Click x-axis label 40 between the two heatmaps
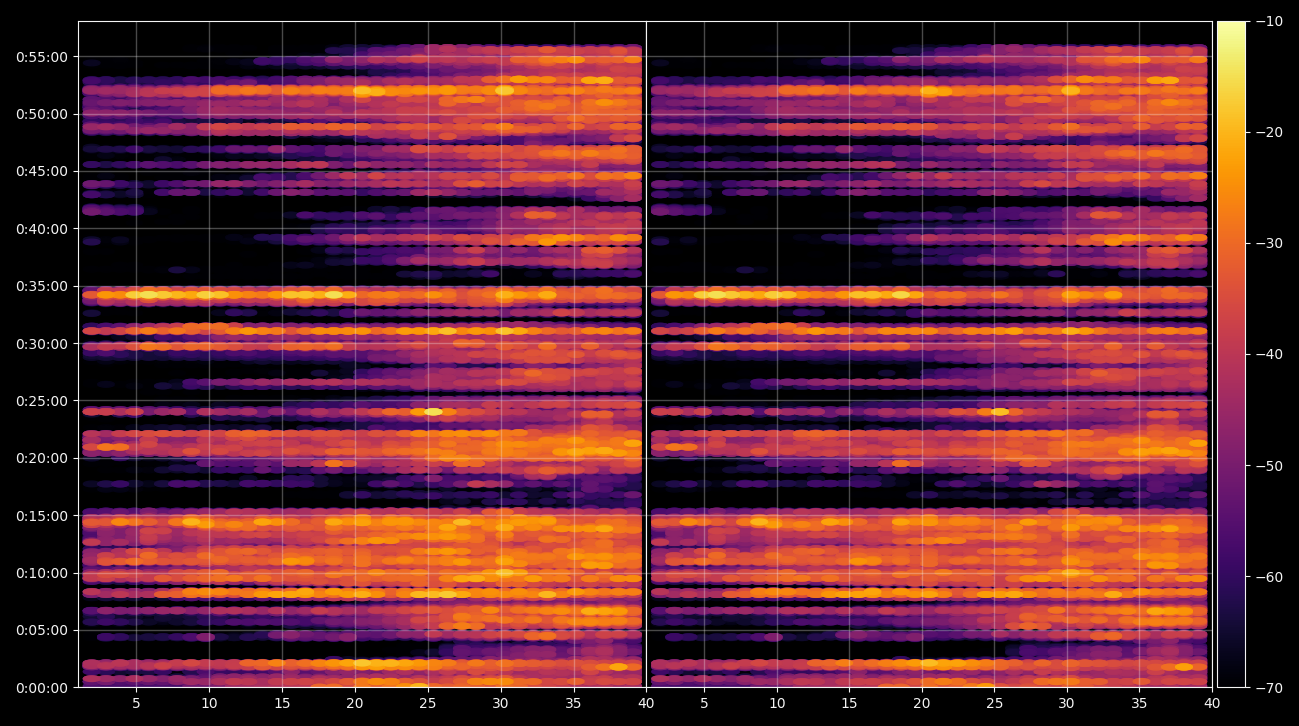Screen dimensions: 1299x726 (646, 704)
